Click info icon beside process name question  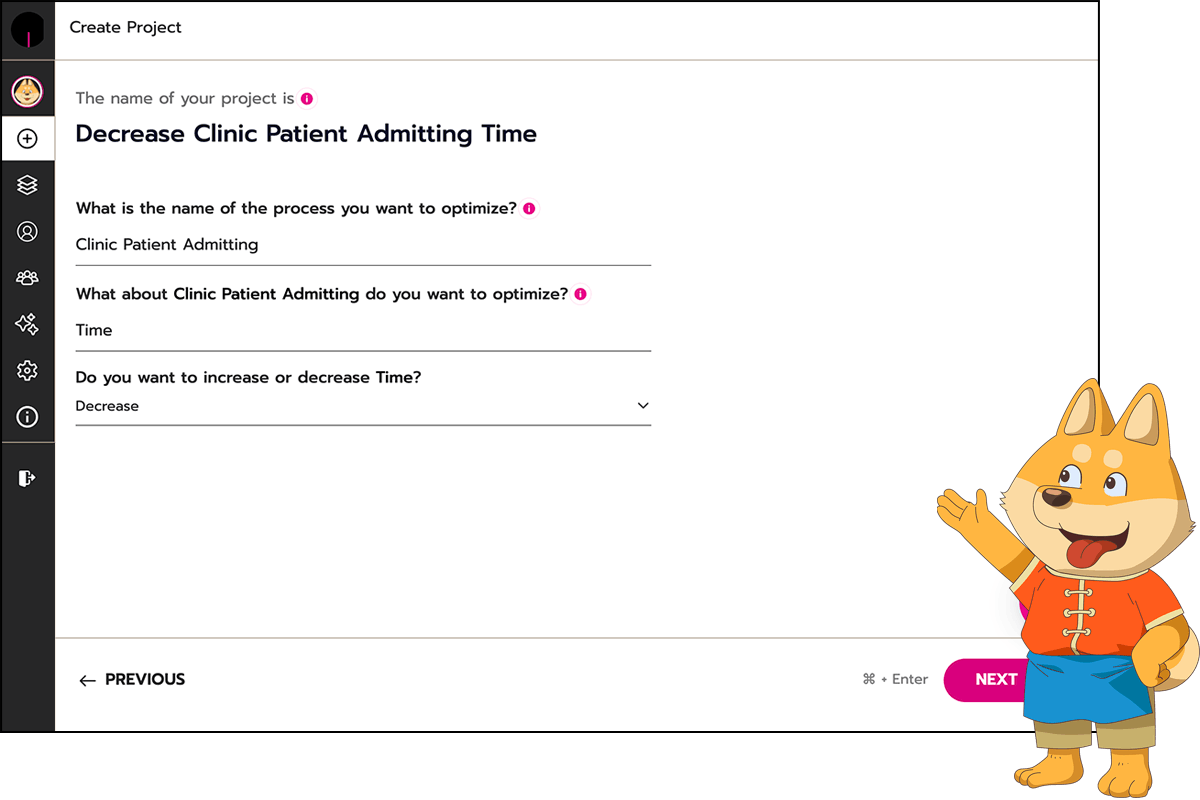(529, 208)
